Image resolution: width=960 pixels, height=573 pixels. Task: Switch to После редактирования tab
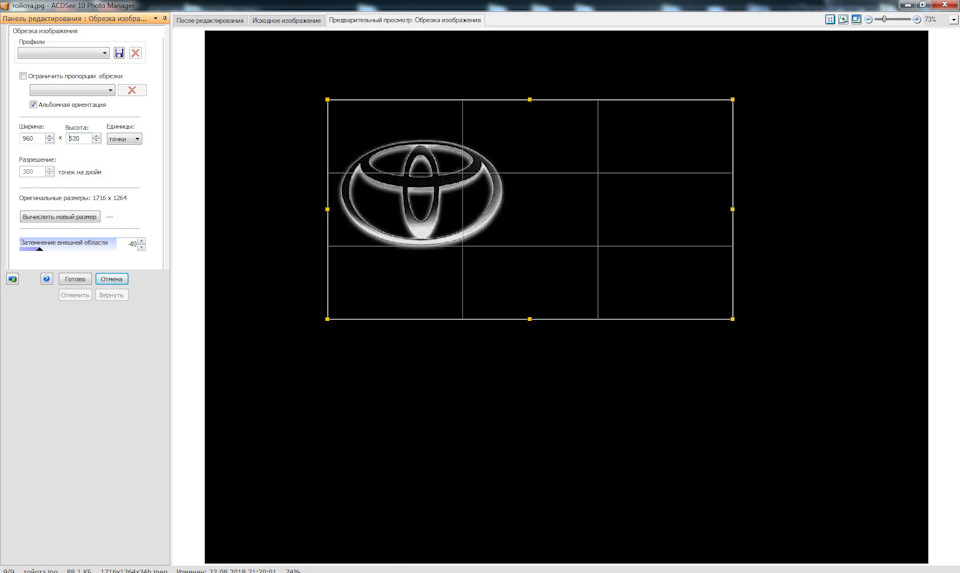click(x=210, y=20)
